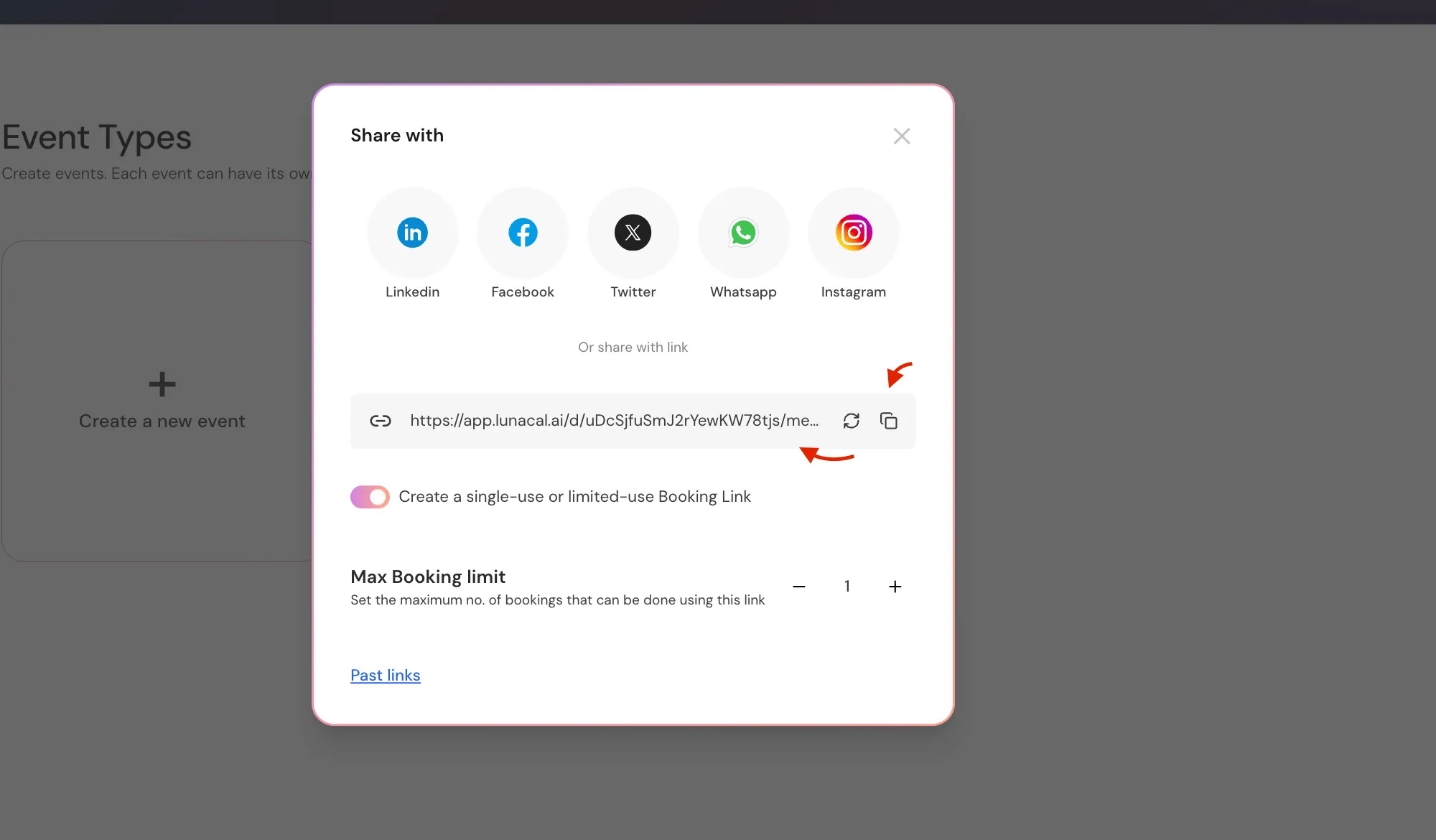Open the Past links hyperlink
Viewport: 1436px width, 840px height.
pyautogui.click(x=385, y=676)
